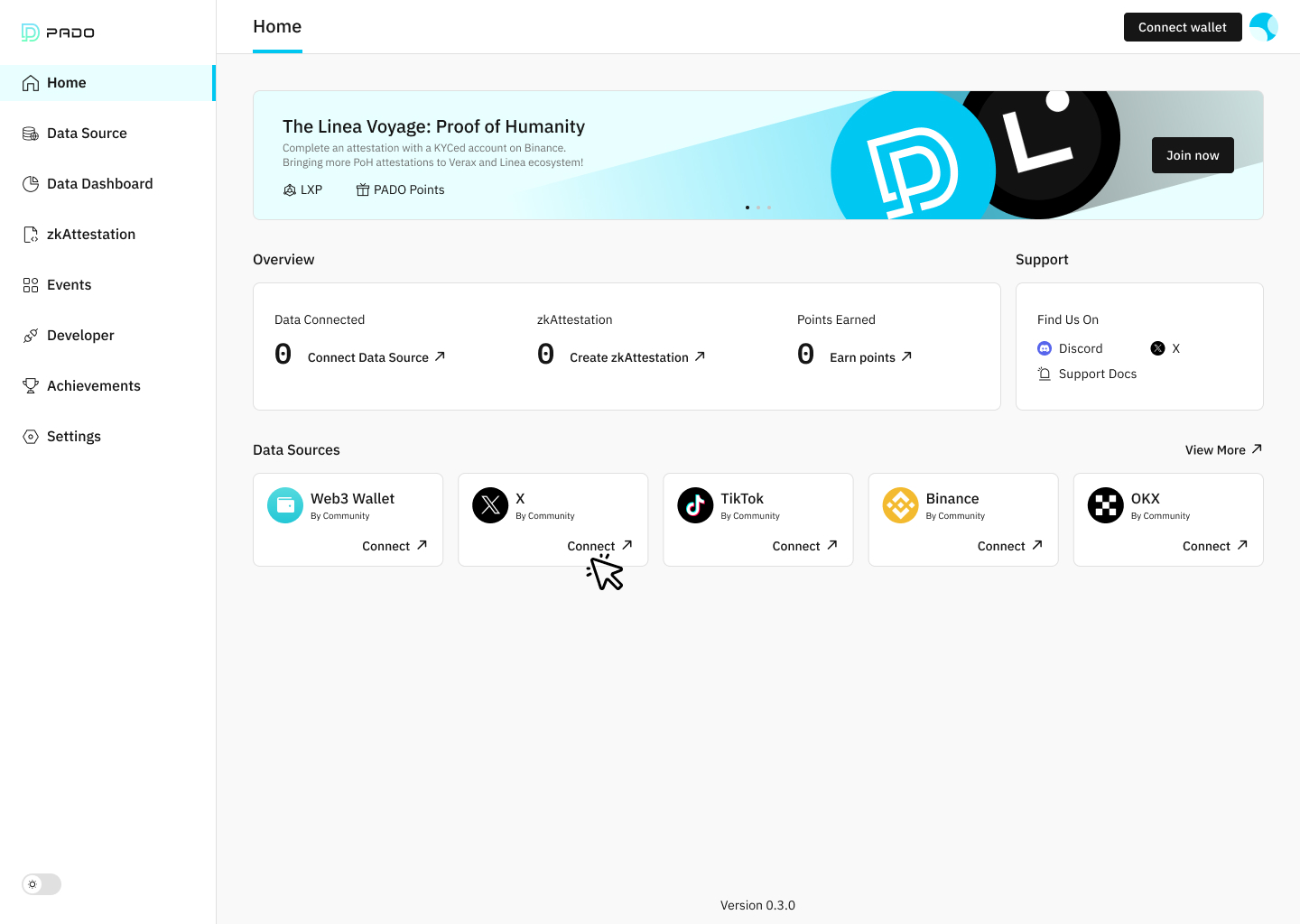1300x924 pixels.
Task: Click the TikTok data source icon
Action: [x=695, y=505]
